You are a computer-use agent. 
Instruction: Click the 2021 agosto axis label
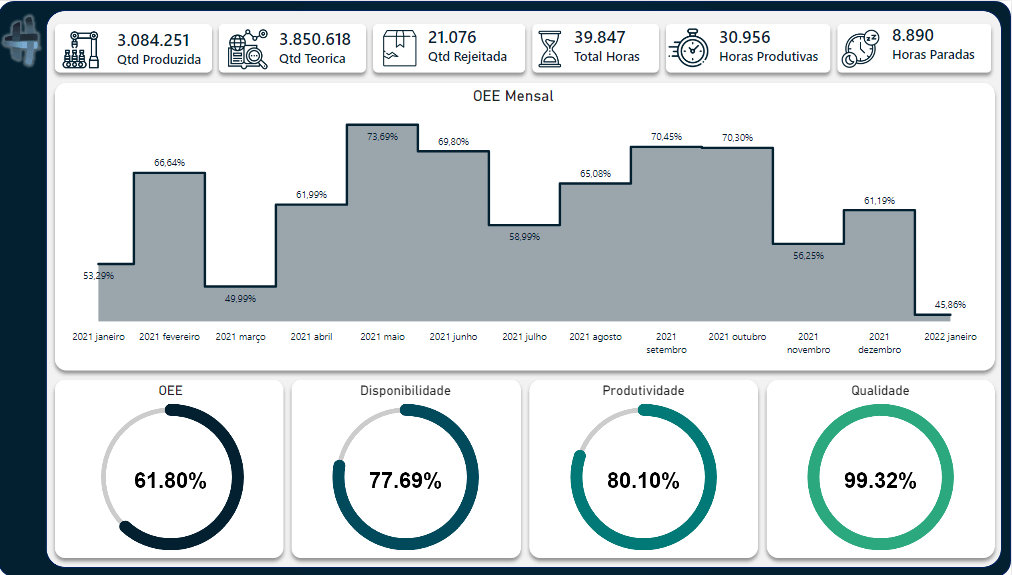pyautogui.click(x=596, y=337)
